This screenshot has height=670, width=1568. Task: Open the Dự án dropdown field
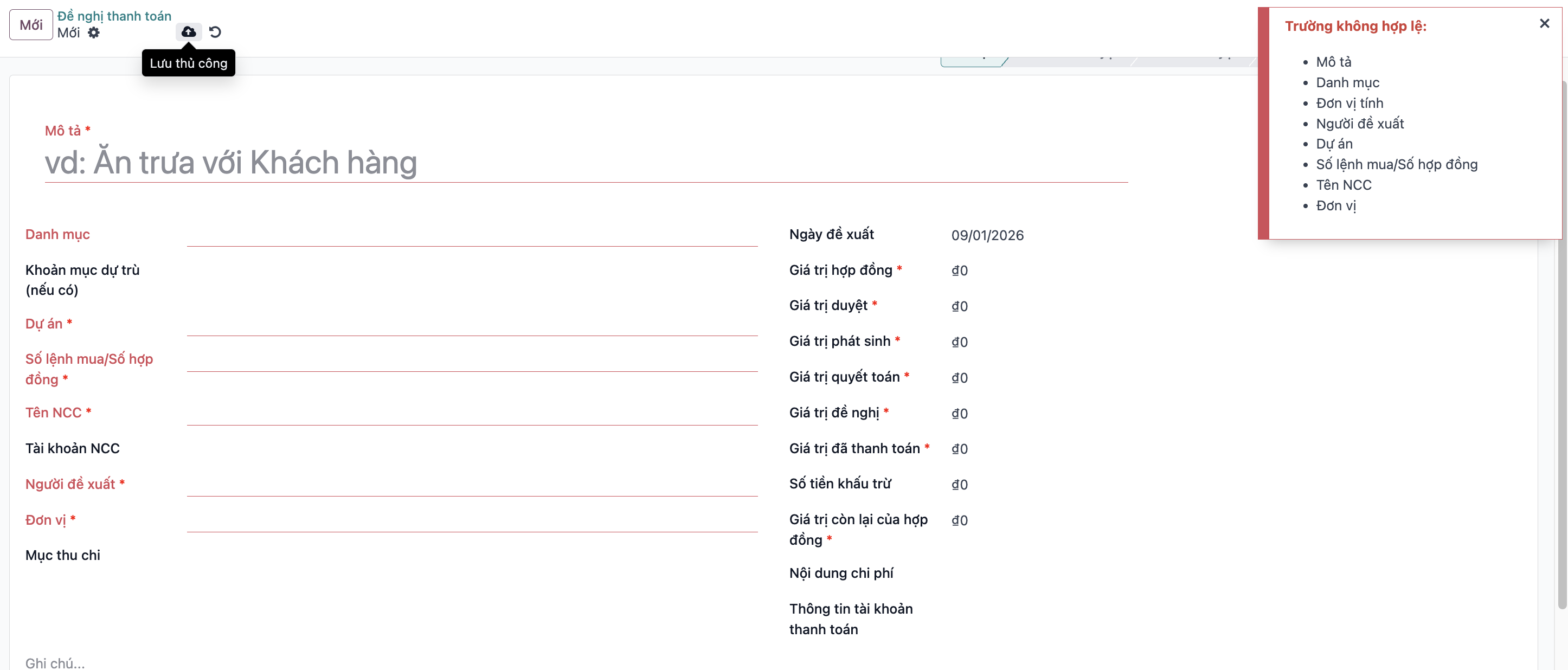click(472, 324)
